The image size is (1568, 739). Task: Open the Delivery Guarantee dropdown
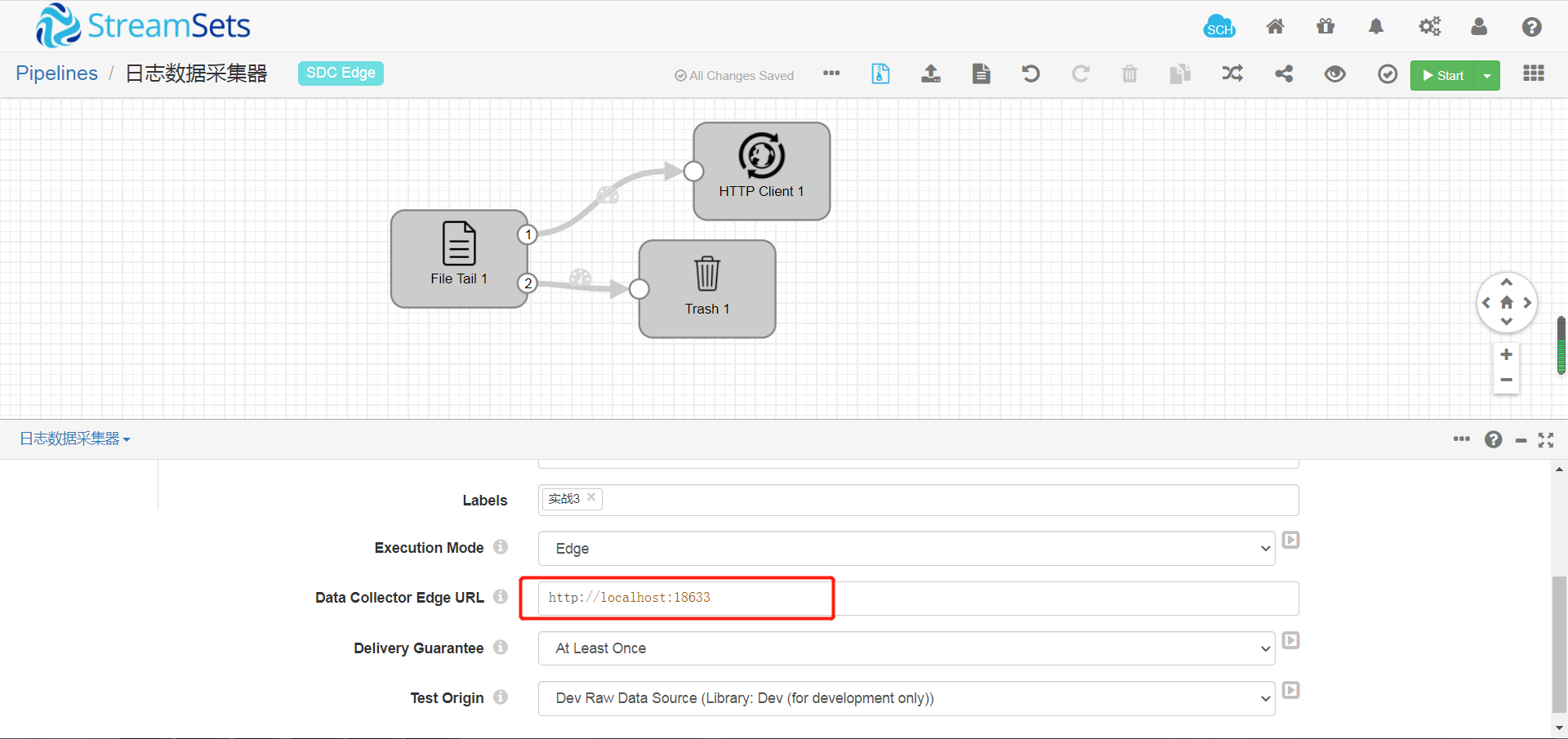(906, 648)
